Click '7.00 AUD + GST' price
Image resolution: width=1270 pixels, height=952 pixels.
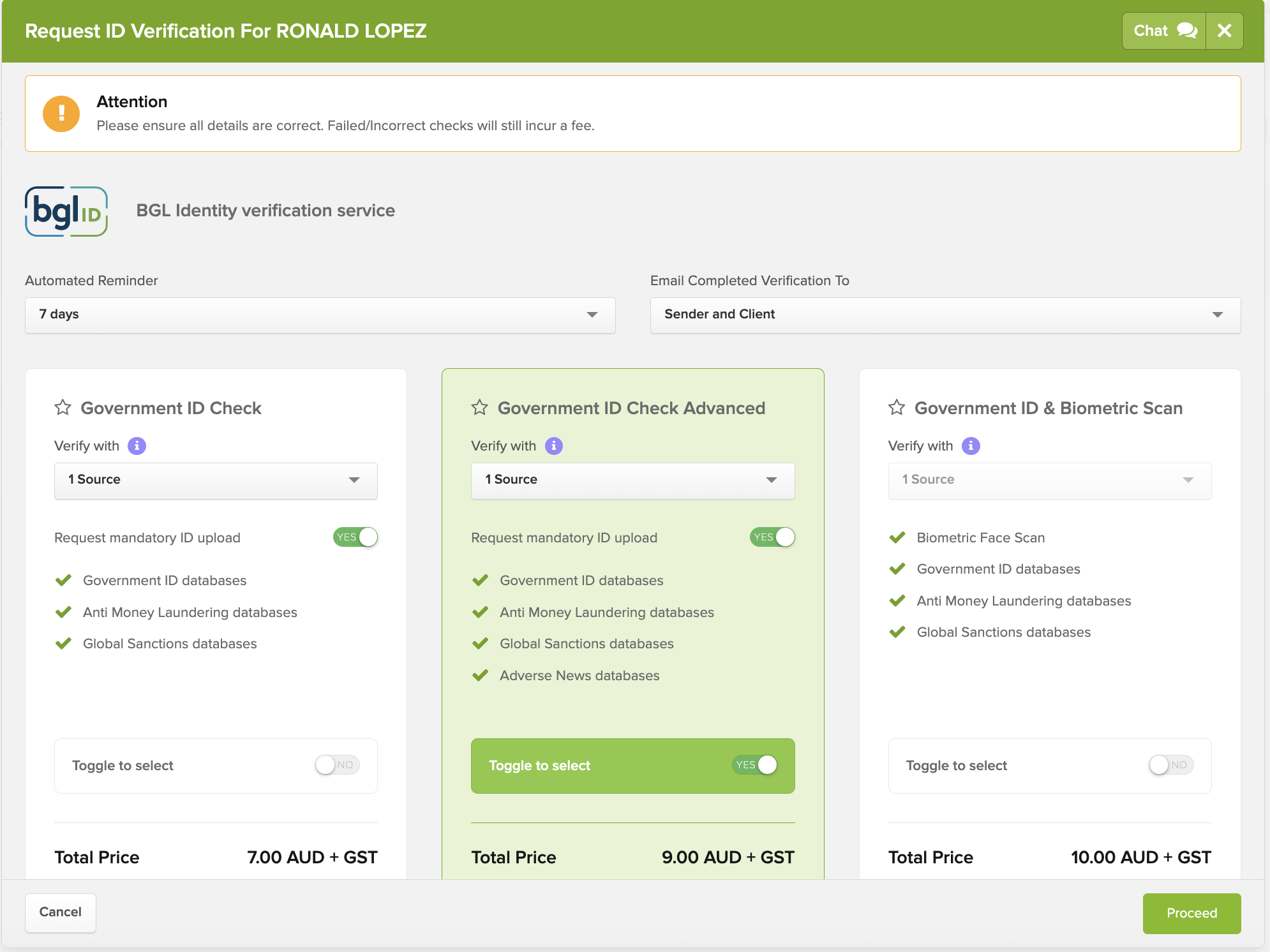(x=312, y=858)
